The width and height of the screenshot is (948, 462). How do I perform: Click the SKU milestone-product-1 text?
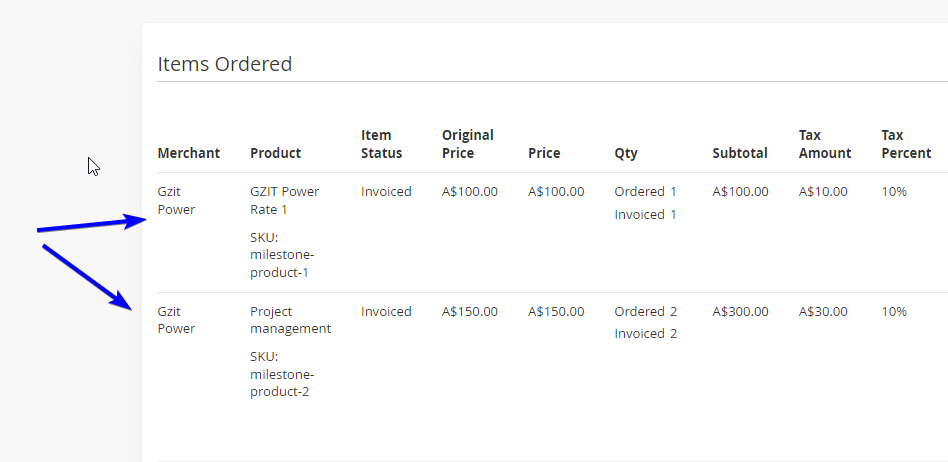pos(282,255)
